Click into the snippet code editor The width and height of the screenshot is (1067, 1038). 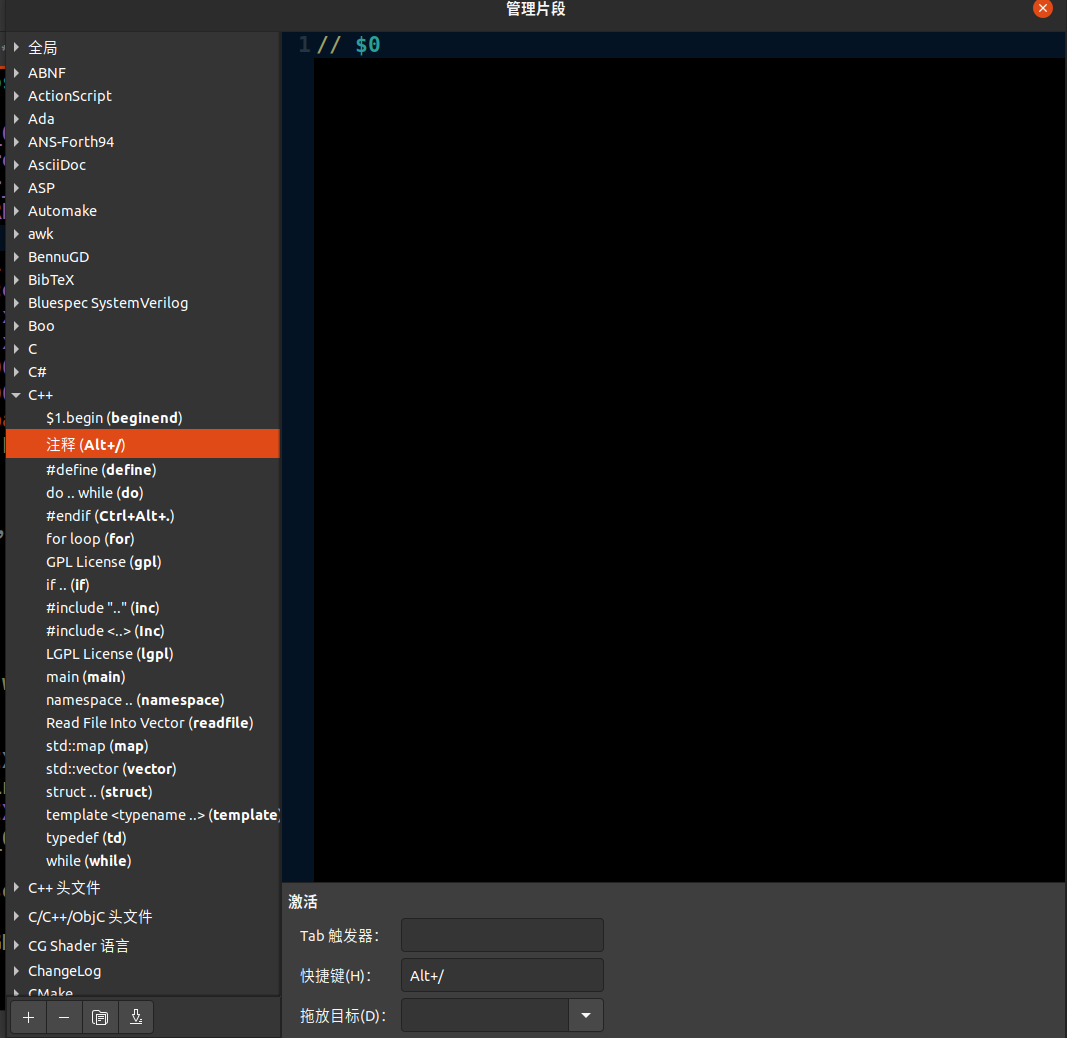pos(689,456)
